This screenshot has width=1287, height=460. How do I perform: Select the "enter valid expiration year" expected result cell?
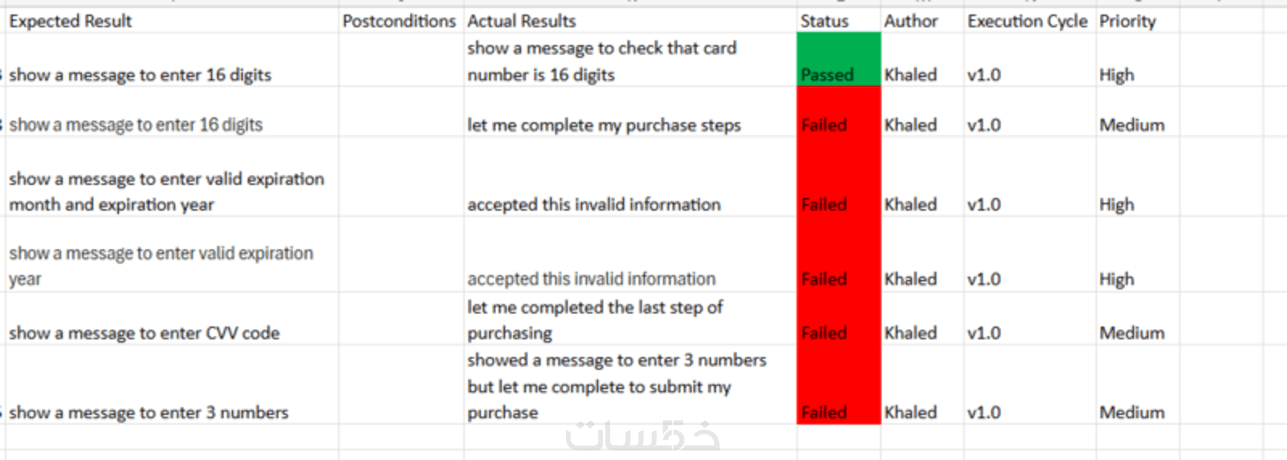click(161, 266)
